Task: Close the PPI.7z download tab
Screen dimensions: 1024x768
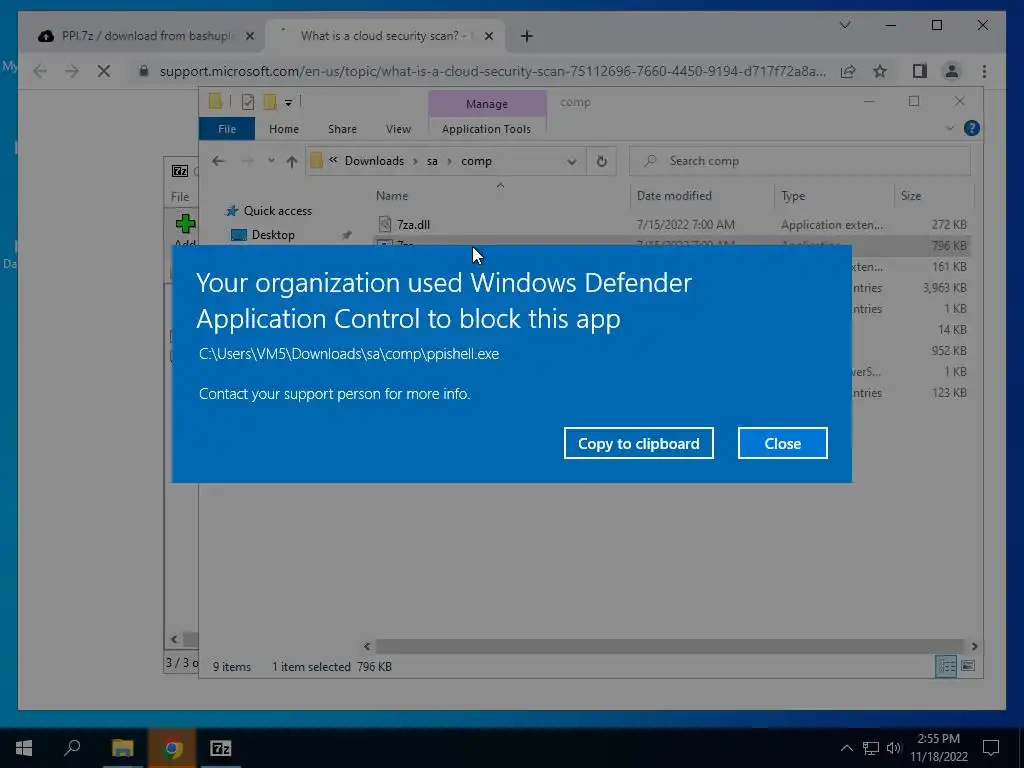Action: (x=249, y=37)
